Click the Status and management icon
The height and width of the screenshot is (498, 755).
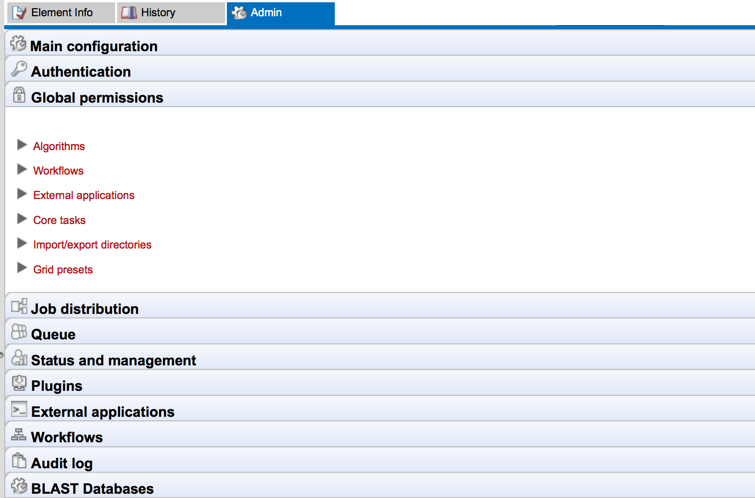pyautogui.click(x=19, y=357)
